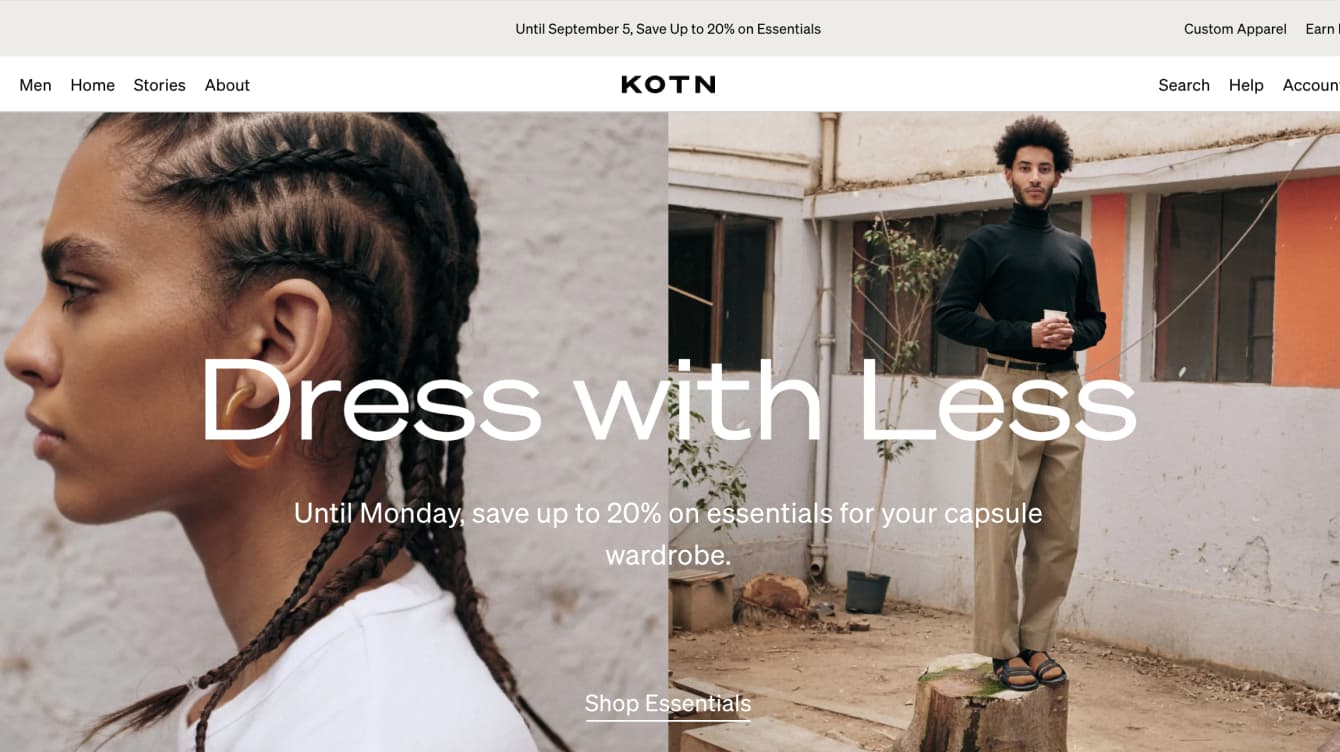Select the braided-hair woman hero photo

click(x=334, y=432)
